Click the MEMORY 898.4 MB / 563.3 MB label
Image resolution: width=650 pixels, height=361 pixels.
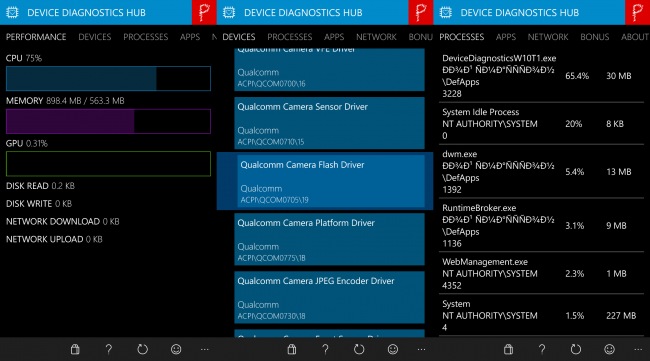[65, 101]
